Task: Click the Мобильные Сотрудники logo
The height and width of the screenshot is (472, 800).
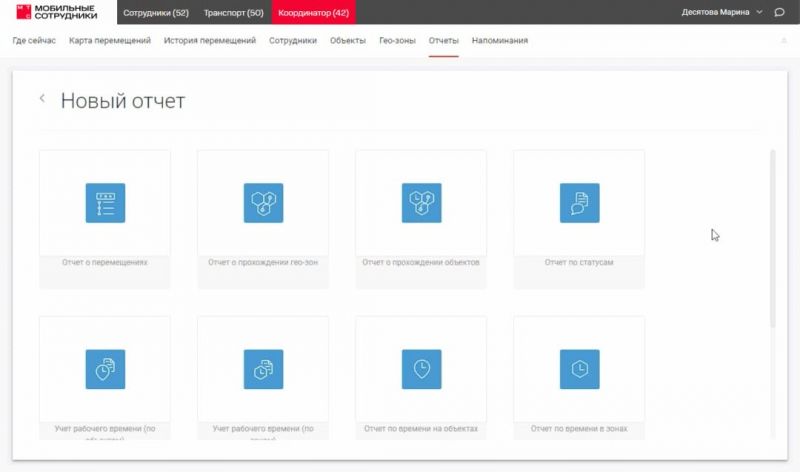Action: (x=58, y=12)
